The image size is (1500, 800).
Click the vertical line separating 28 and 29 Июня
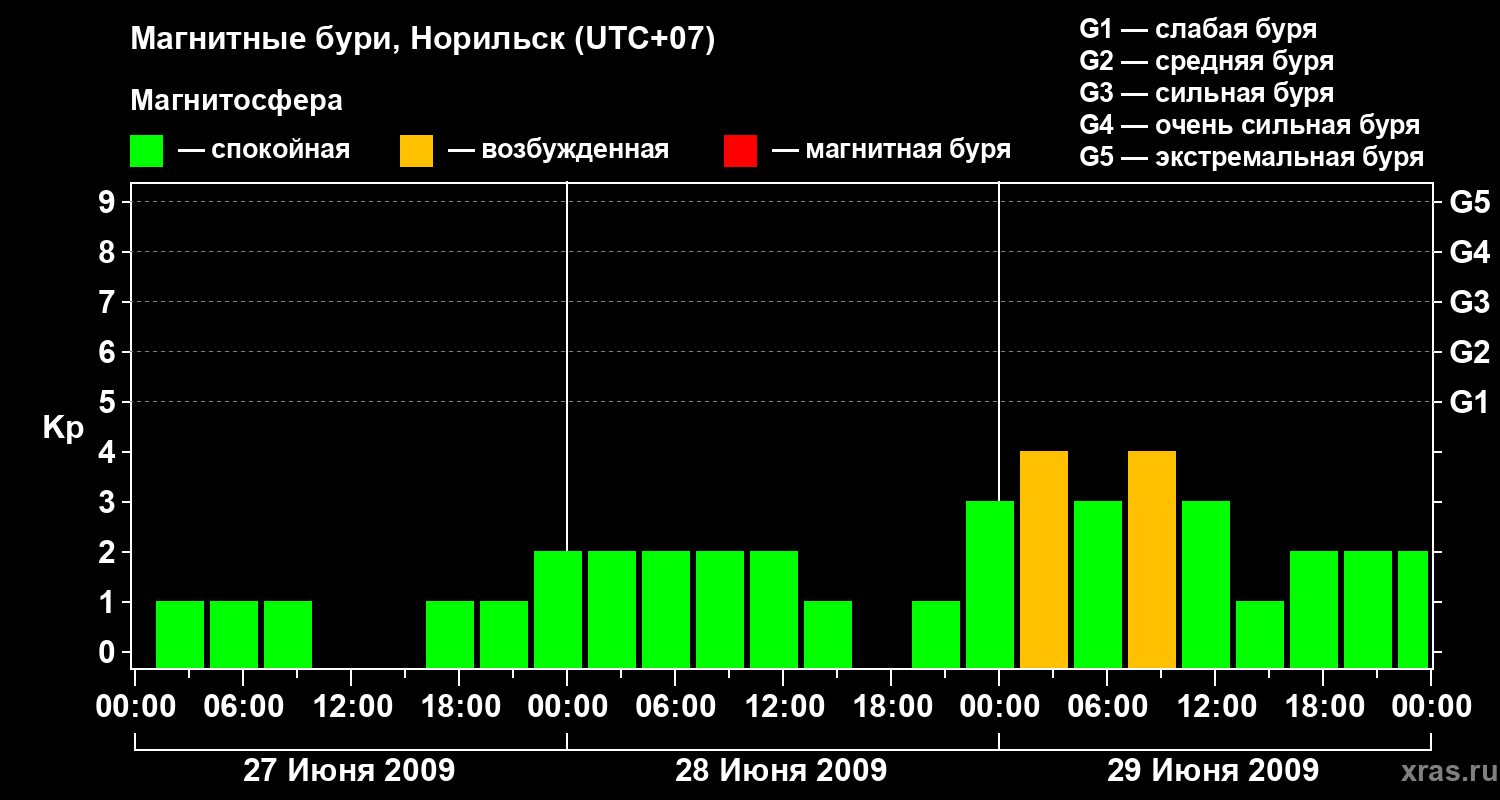coord(999,340)
